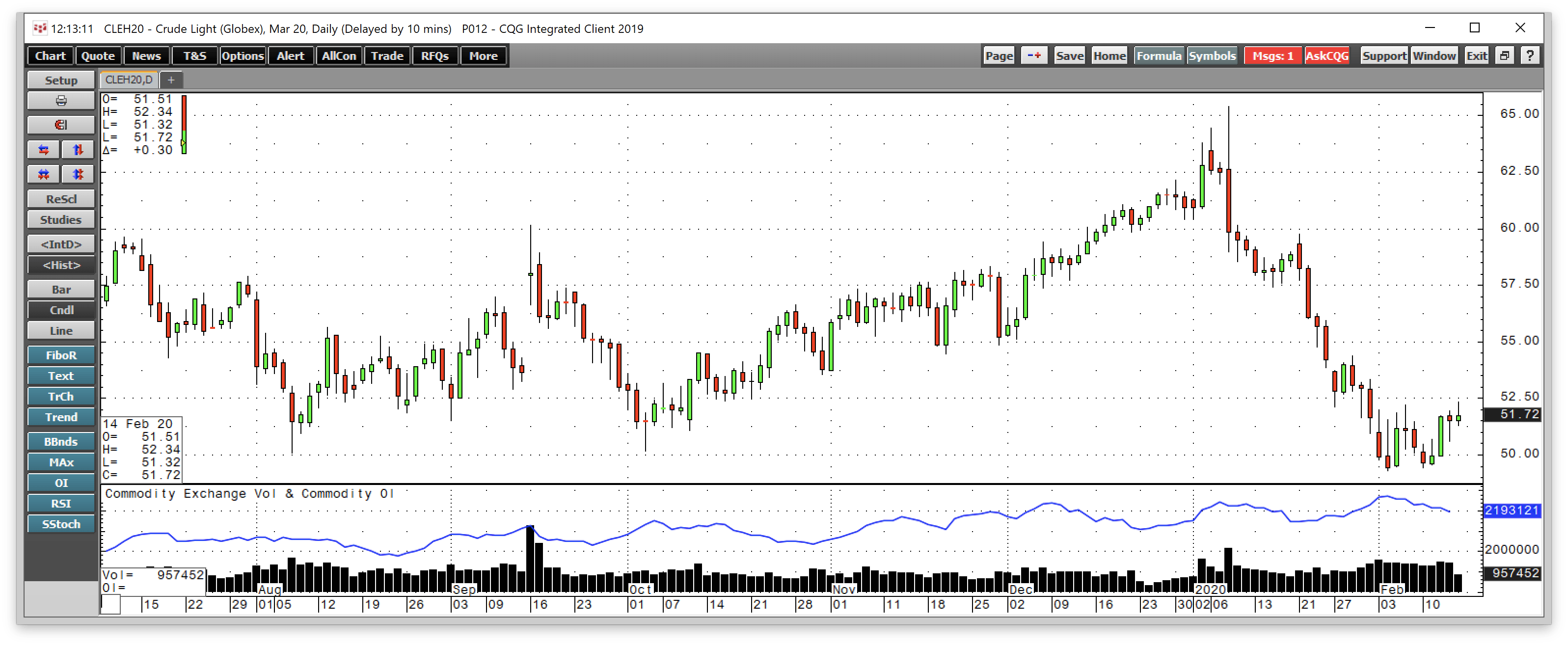Open the News button
The width and height of the screenshot is (1568, 645).
click(x=146, y=56)
